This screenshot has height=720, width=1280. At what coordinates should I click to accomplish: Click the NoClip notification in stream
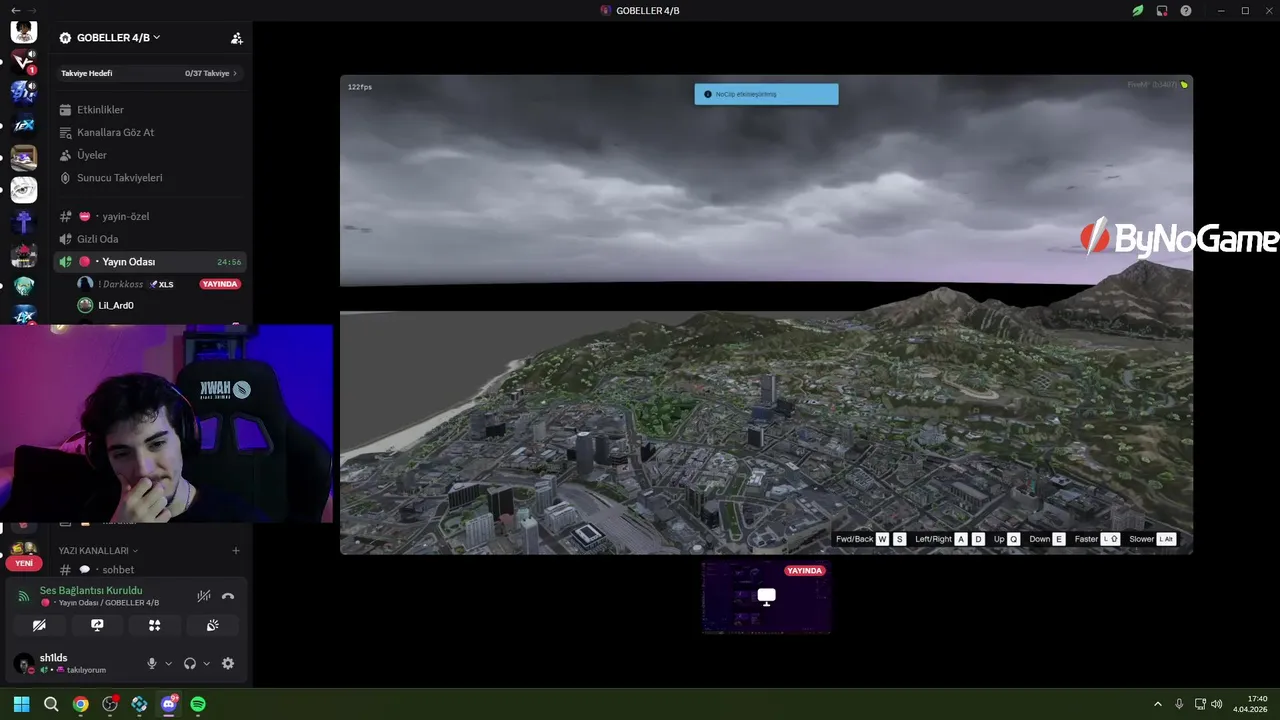[766, 94]
